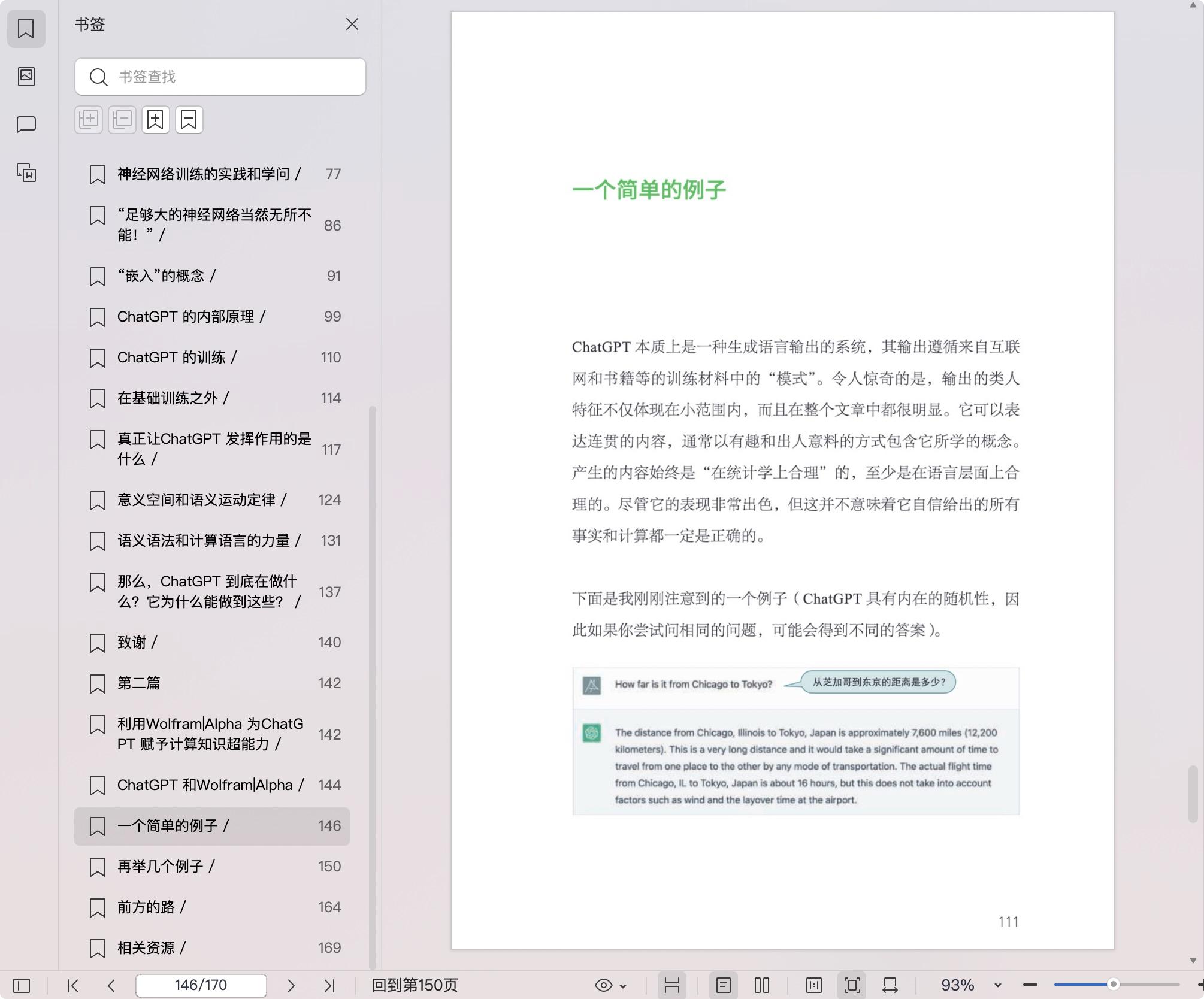Open bookmark 意义空间和语义运动定律
Screen dimensions: 1204x999
(x=212, y=500)
